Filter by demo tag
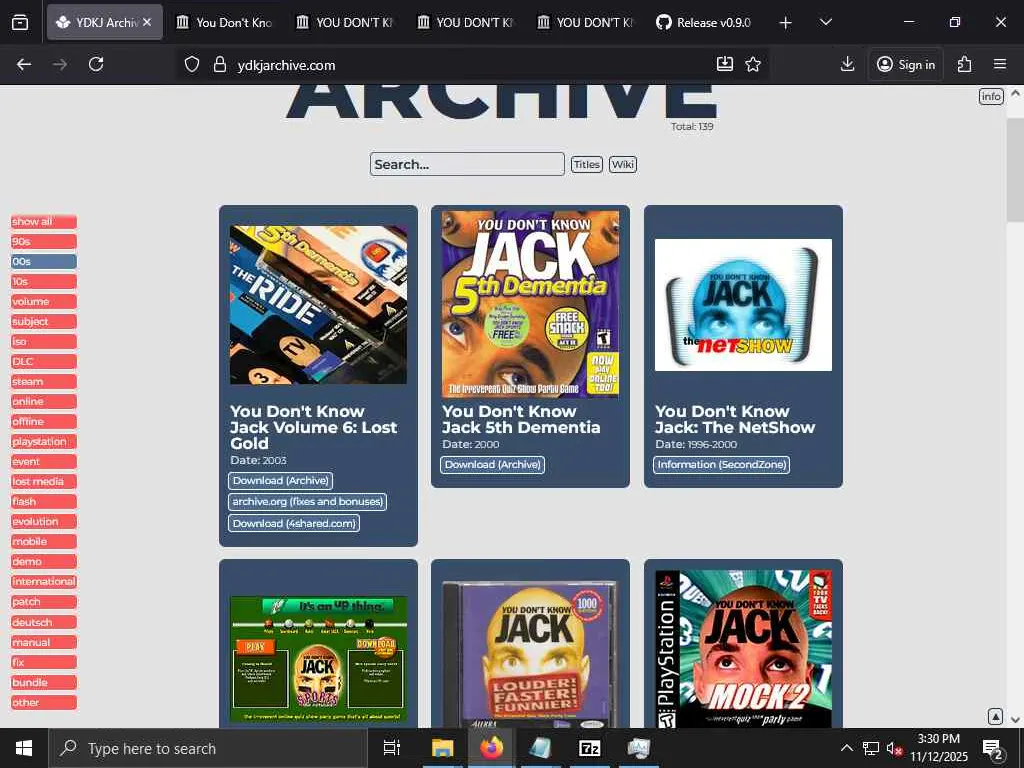The height and width of the screenshot is (768, 1024). [x=44, y=562]
